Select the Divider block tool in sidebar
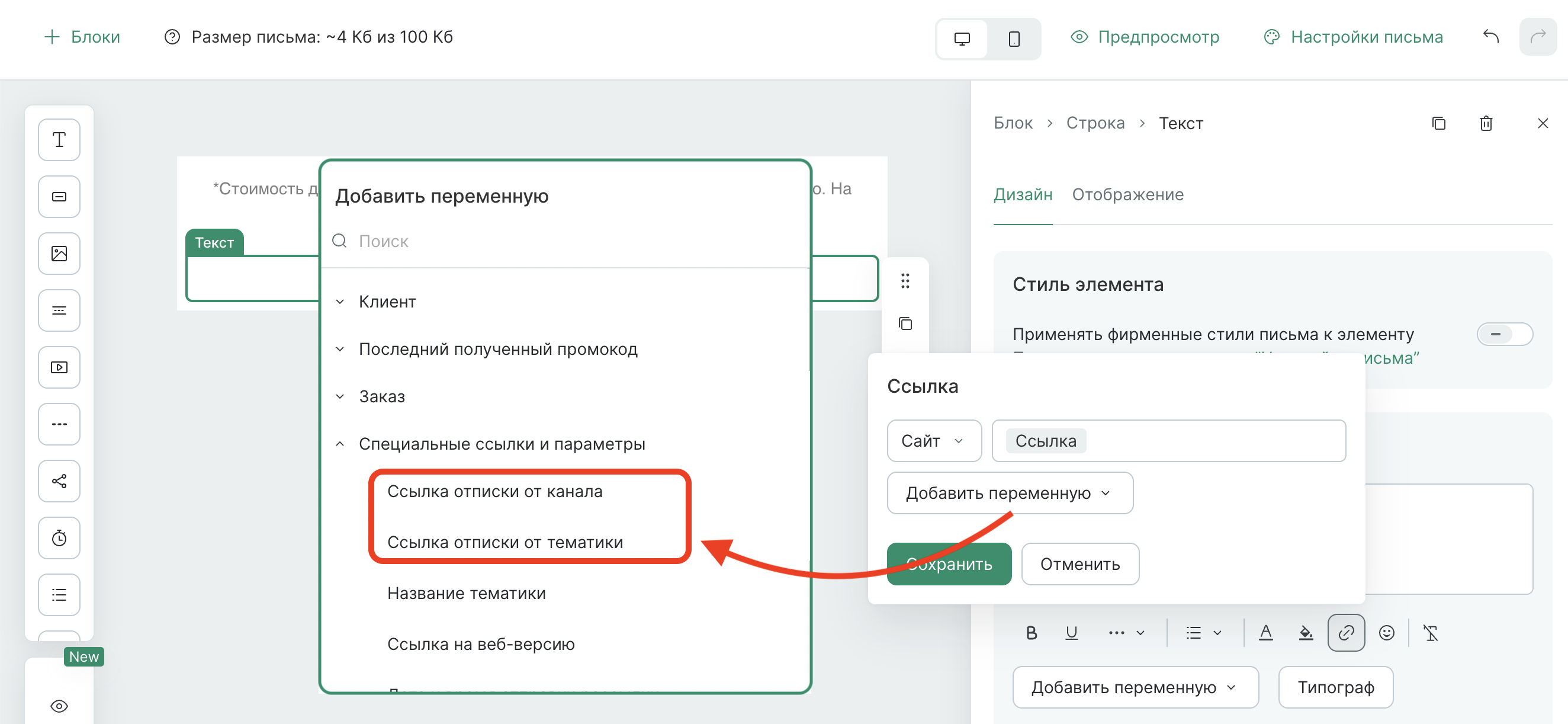 59,424
